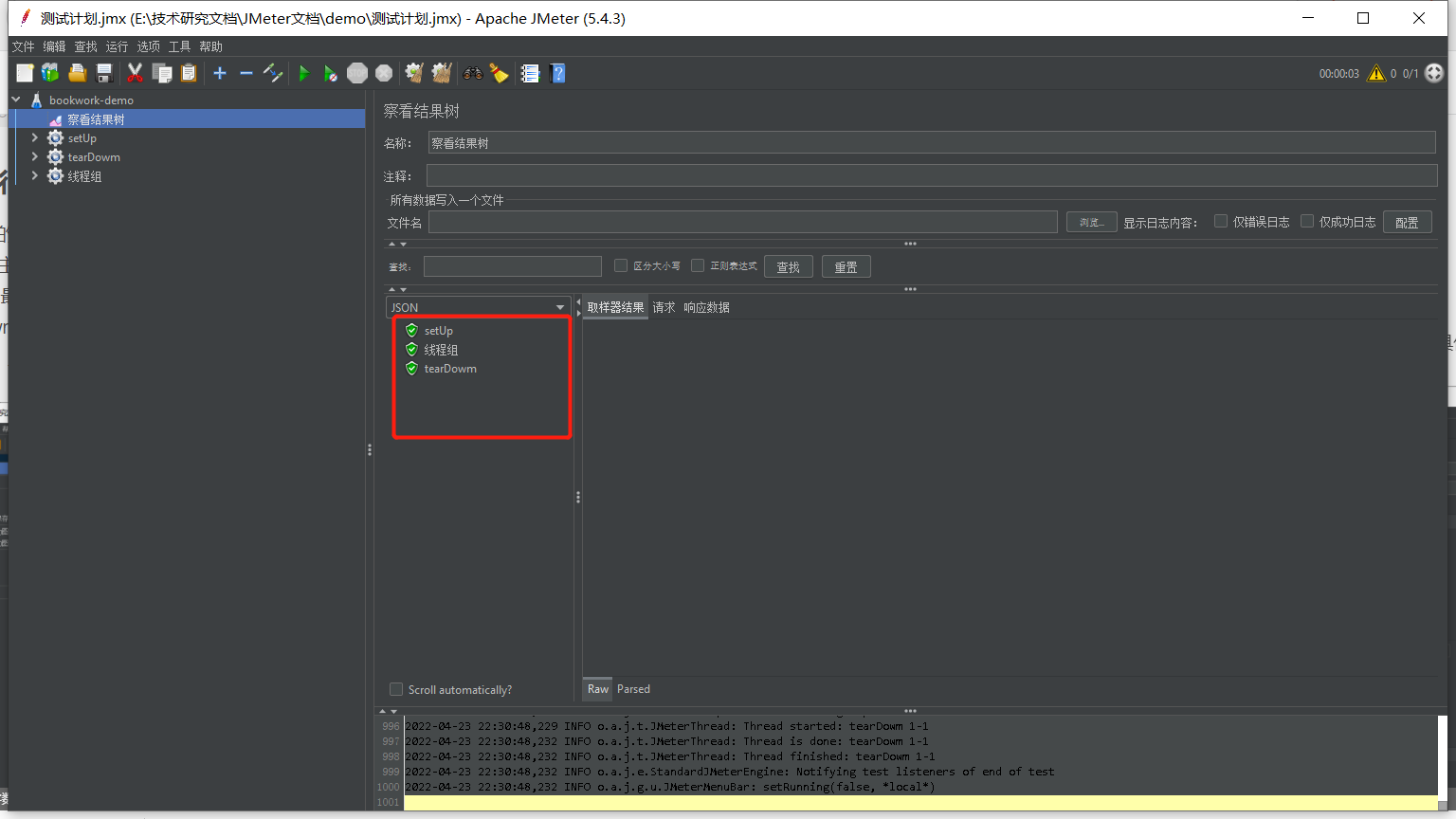
Task: Open the 查找 menu
Action: coord(85,46)
